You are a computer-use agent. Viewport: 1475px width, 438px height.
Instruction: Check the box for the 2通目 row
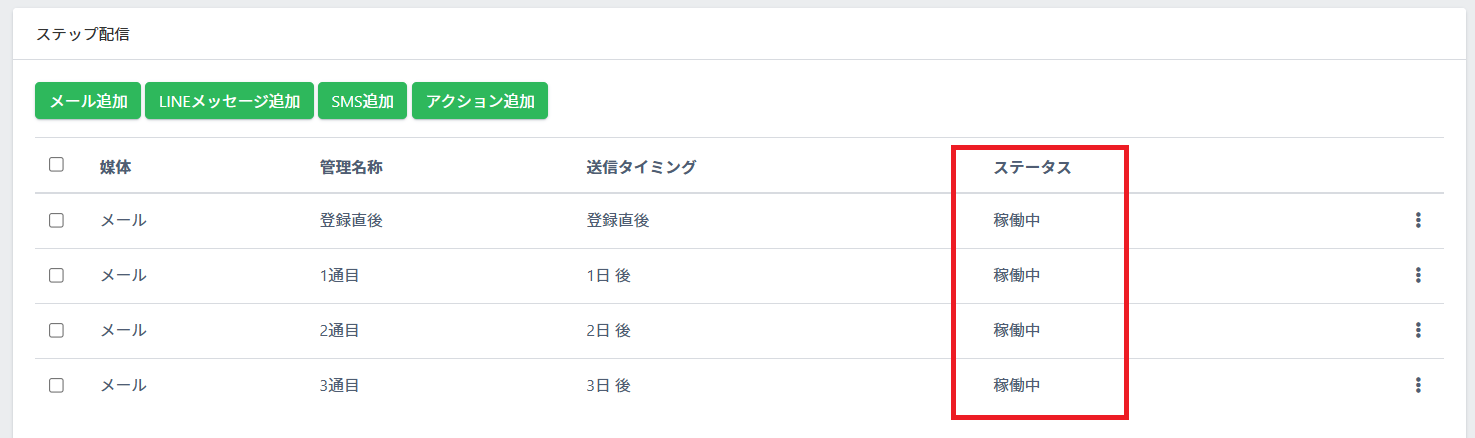point(56,330)
